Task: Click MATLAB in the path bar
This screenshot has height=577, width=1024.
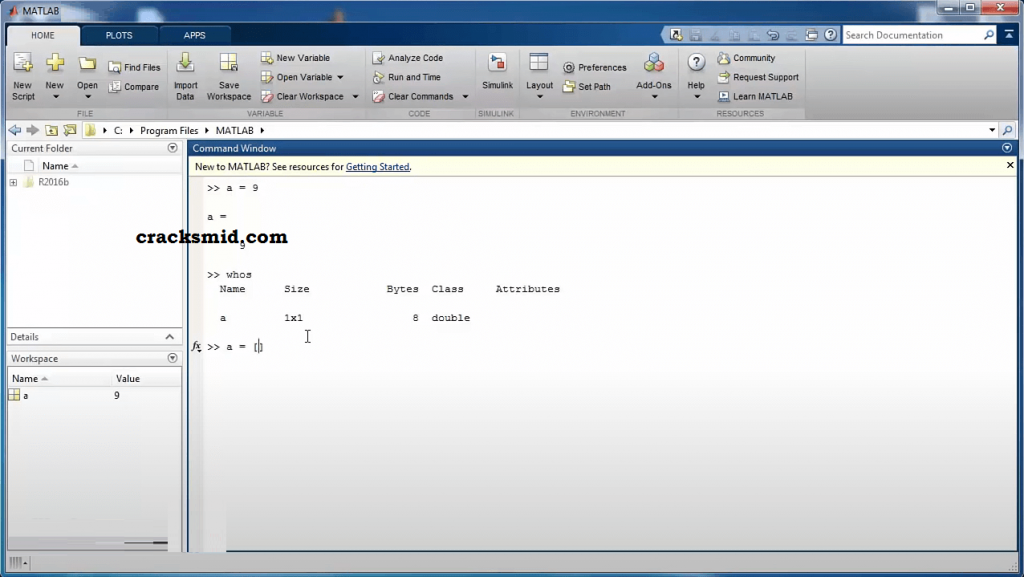Action: [234, 131]
